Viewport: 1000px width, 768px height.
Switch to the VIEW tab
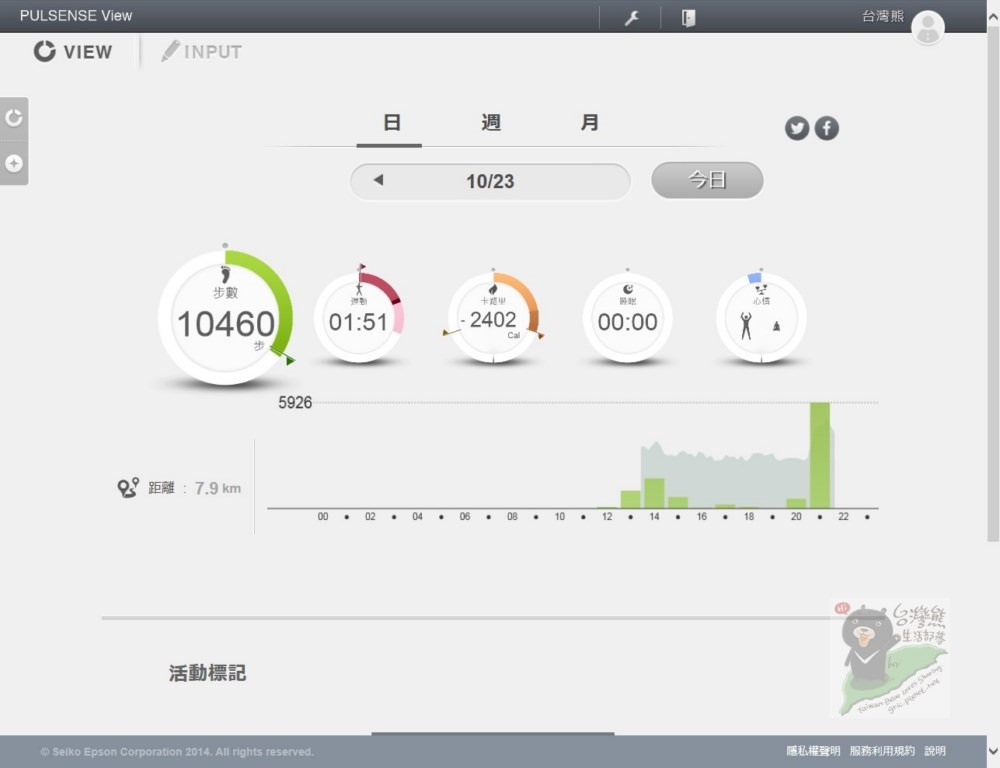(73, 52)
